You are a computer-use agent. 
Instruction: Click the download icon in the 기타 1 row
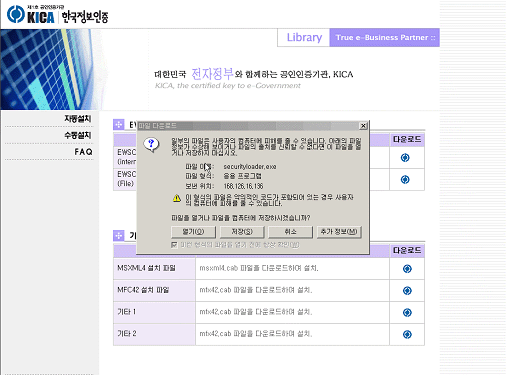[407, 312]
